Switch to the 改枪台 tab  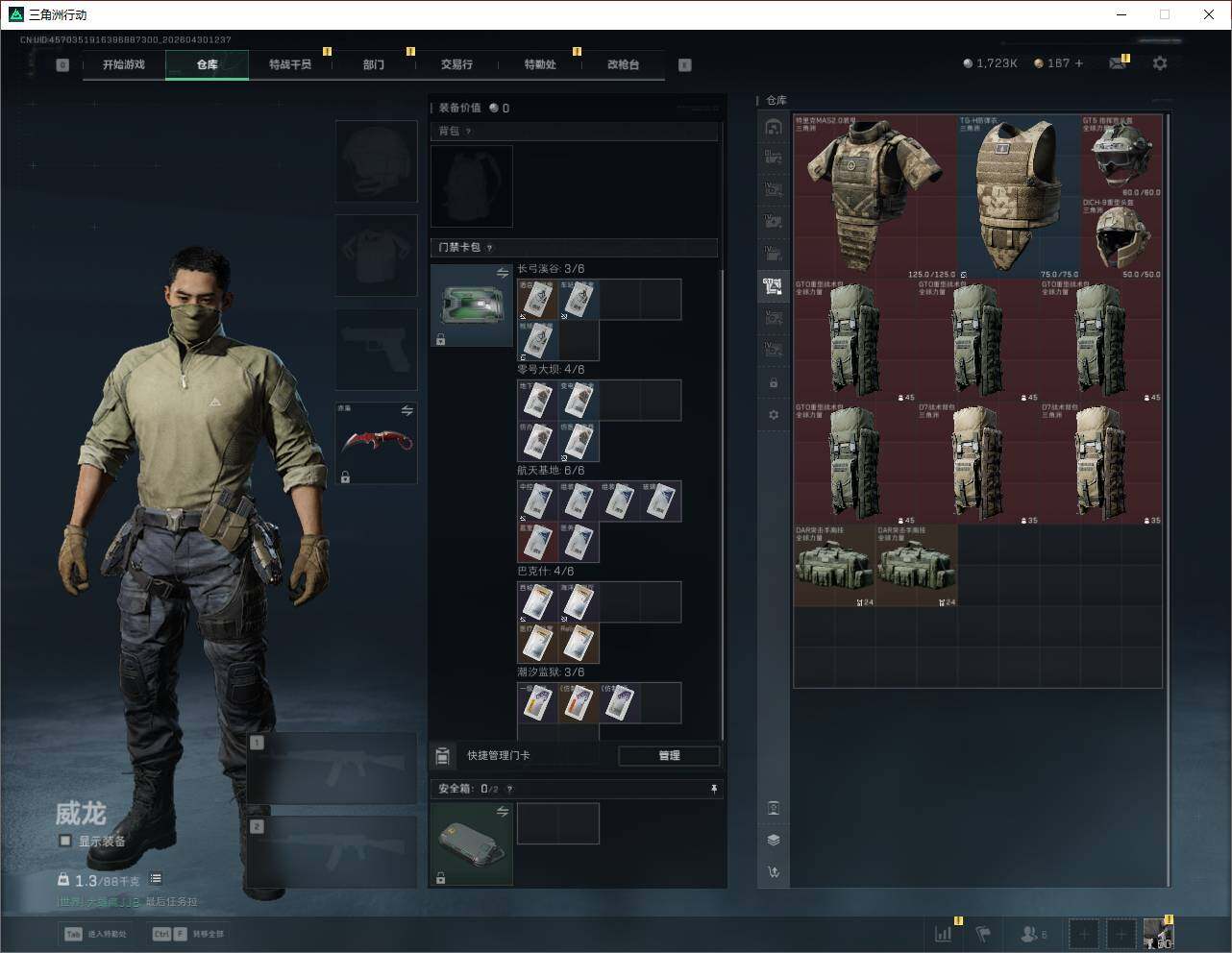click(x=623, y=64)
